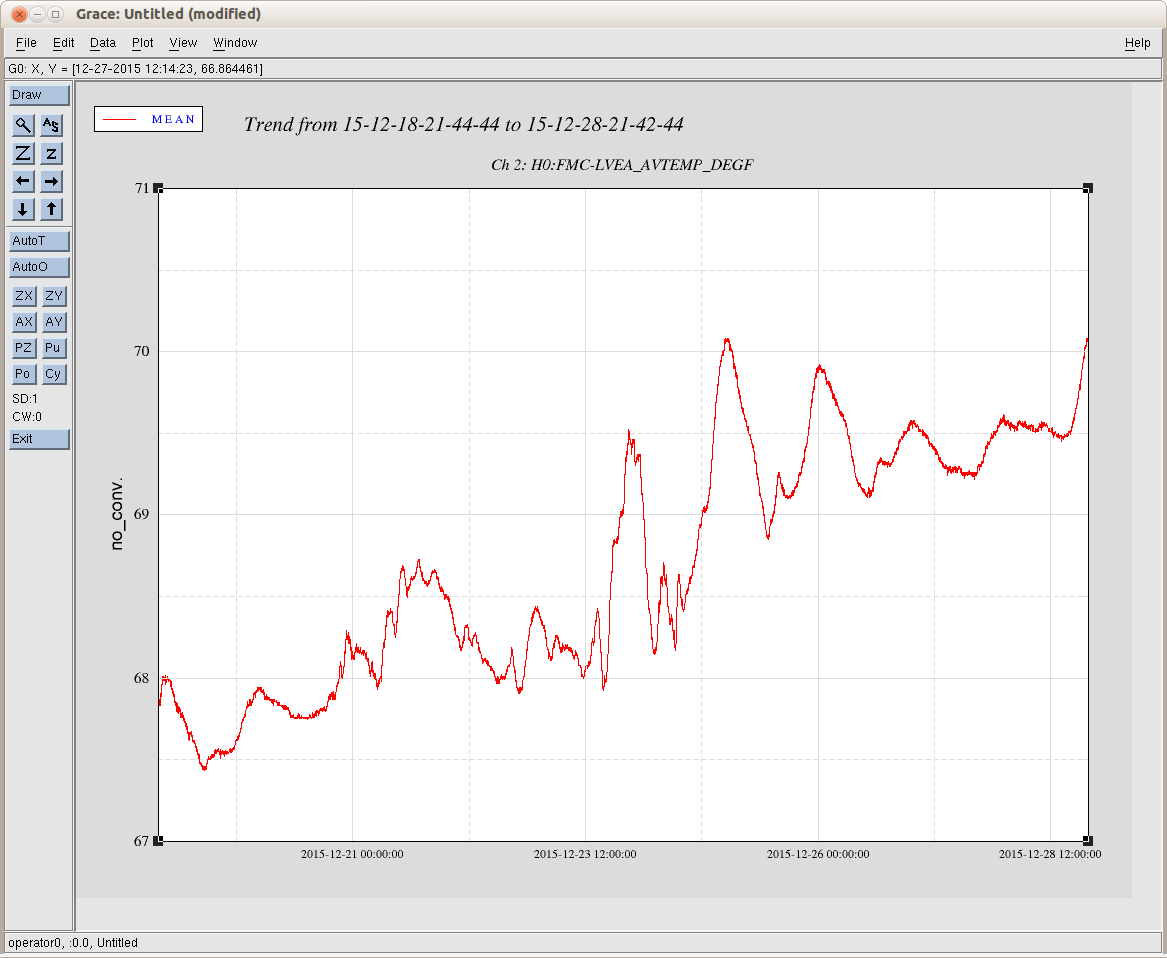Click the small z zoom-out icon
This screenshot has height=958, width=1167.
tap(52, 153)
